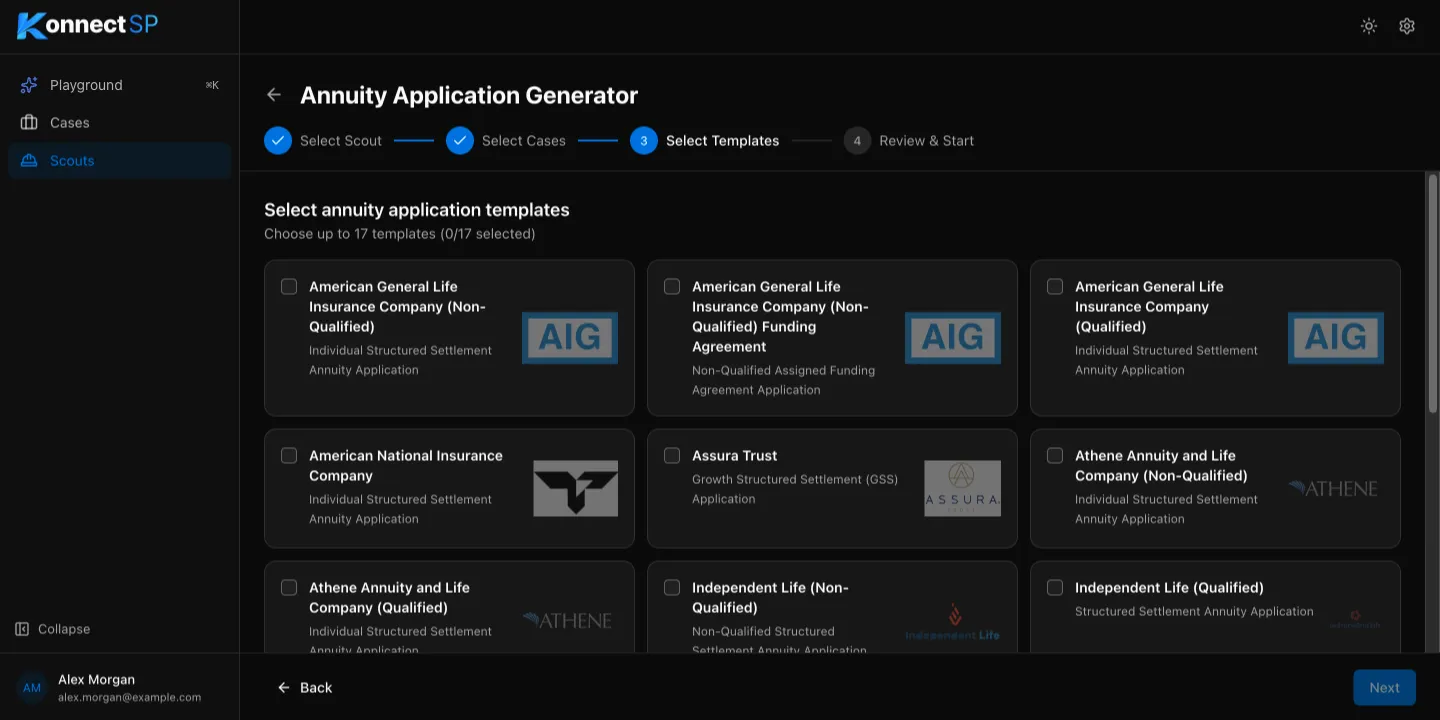Image resolution: width=1440 pixels, height=720 pixels.
Task: Open Playground in sidebar
Action: [x=120, y=85]
